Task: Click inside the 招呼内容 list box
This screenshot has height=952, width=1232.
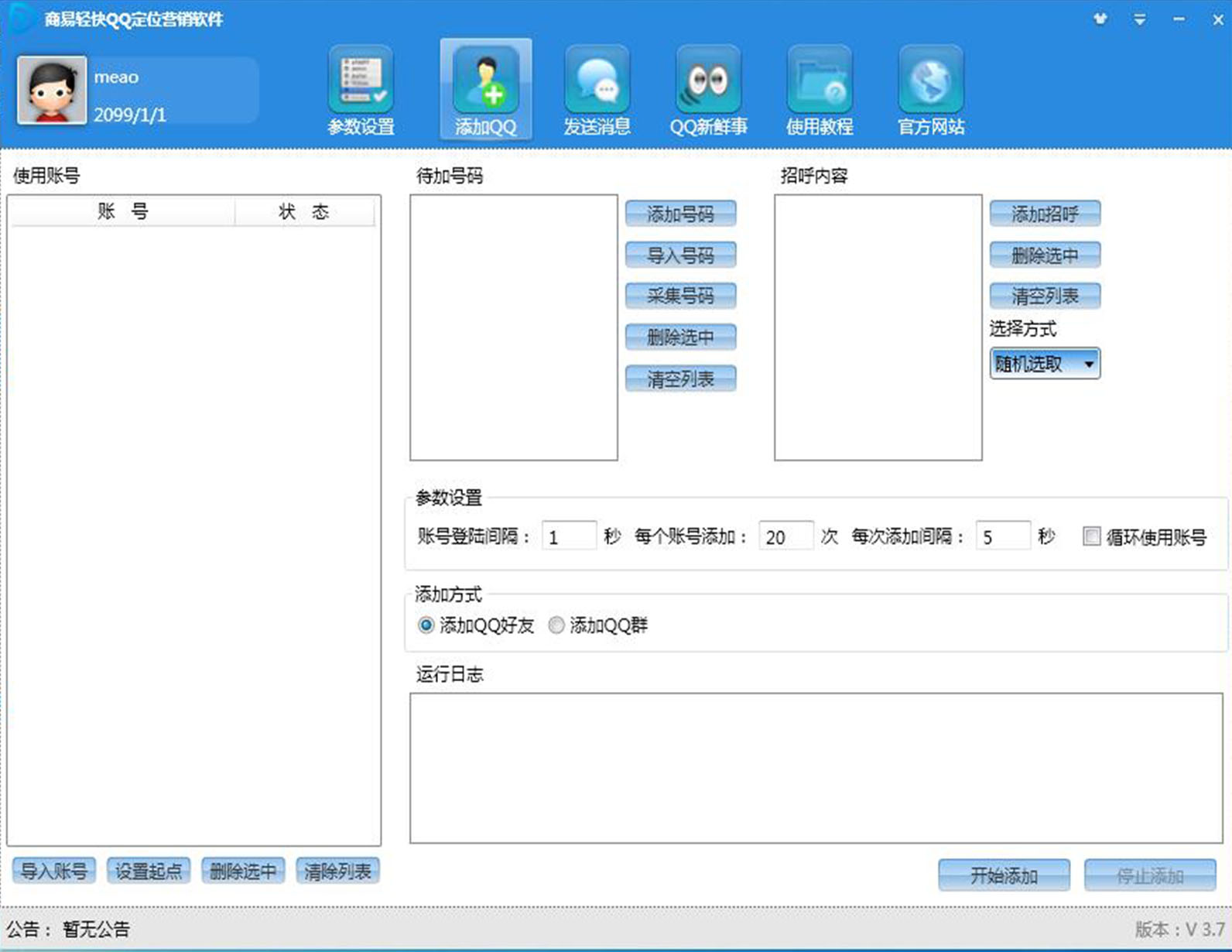Action: click(x=878, y=327)
